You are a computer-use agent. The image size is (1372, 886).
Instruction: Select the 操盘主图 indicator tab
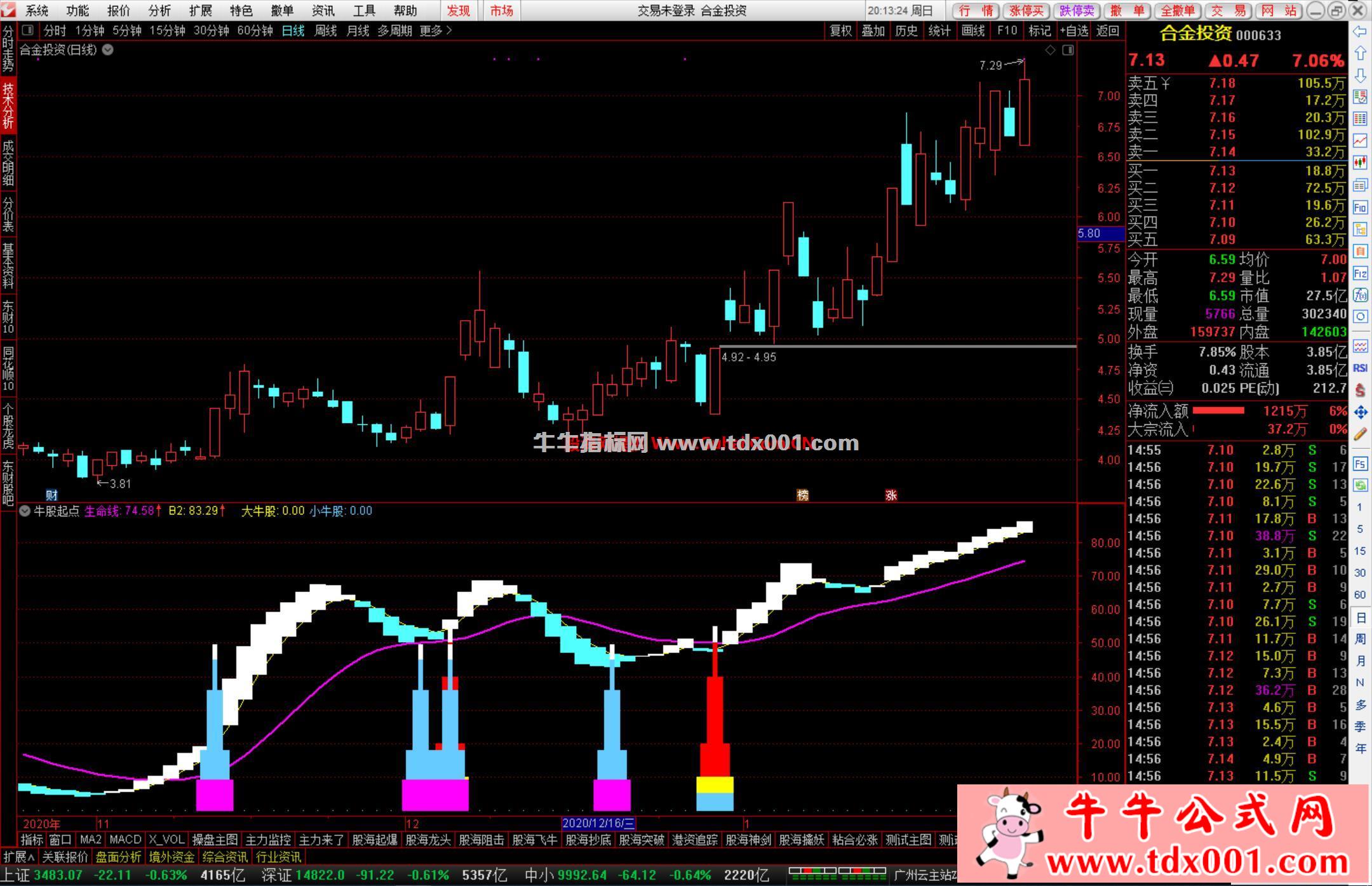pyautogui.click(x=215, y=840)
